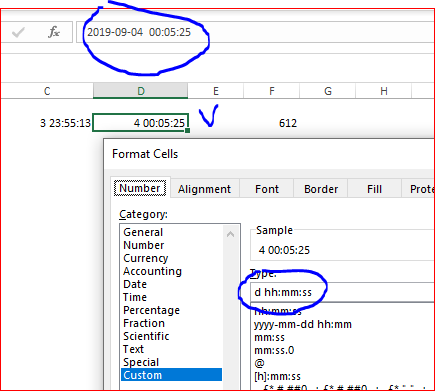
Task: Select column C header
Action: 47,91
